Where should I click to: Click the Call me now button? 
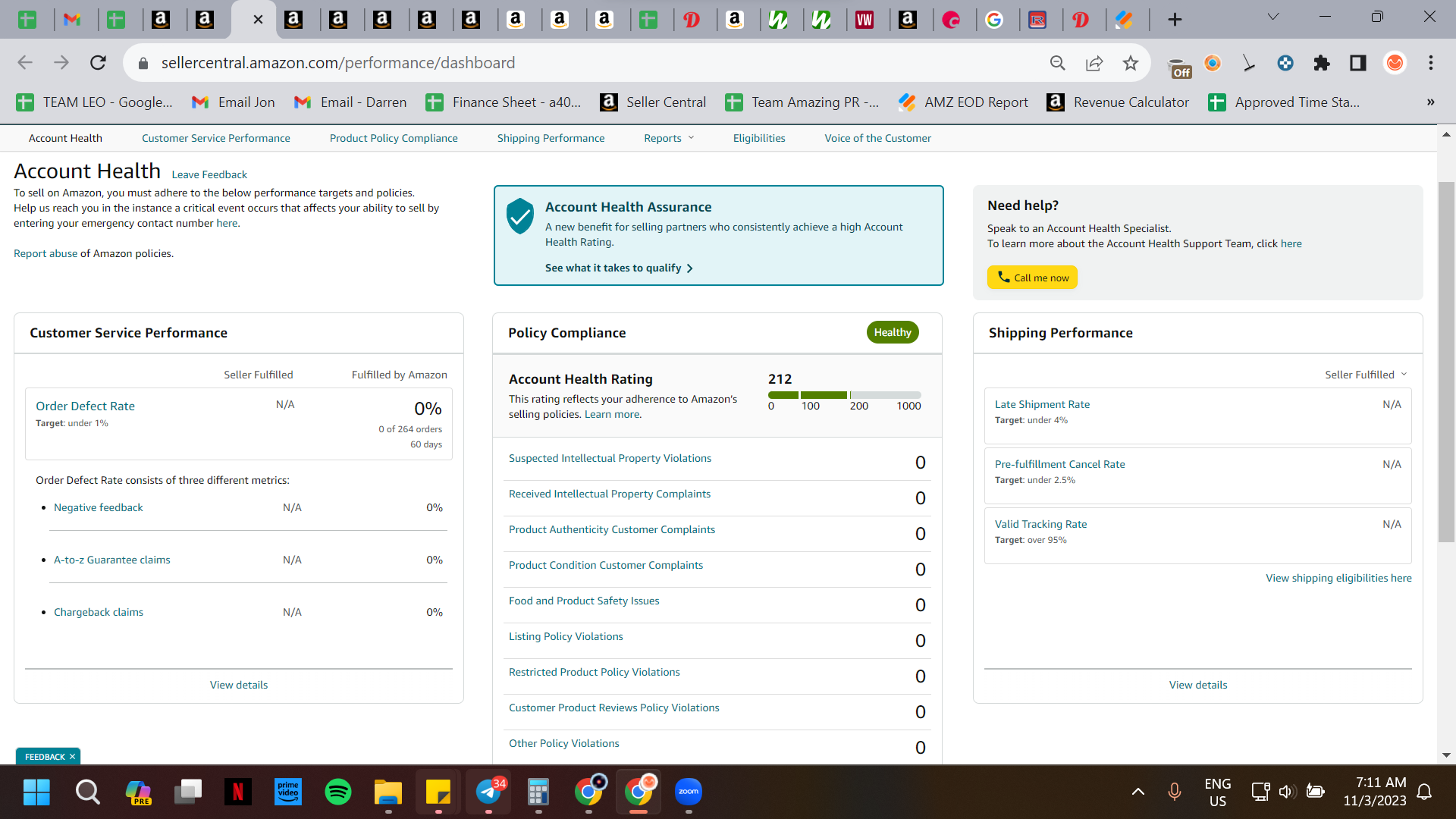click(x=1032, y=278)
